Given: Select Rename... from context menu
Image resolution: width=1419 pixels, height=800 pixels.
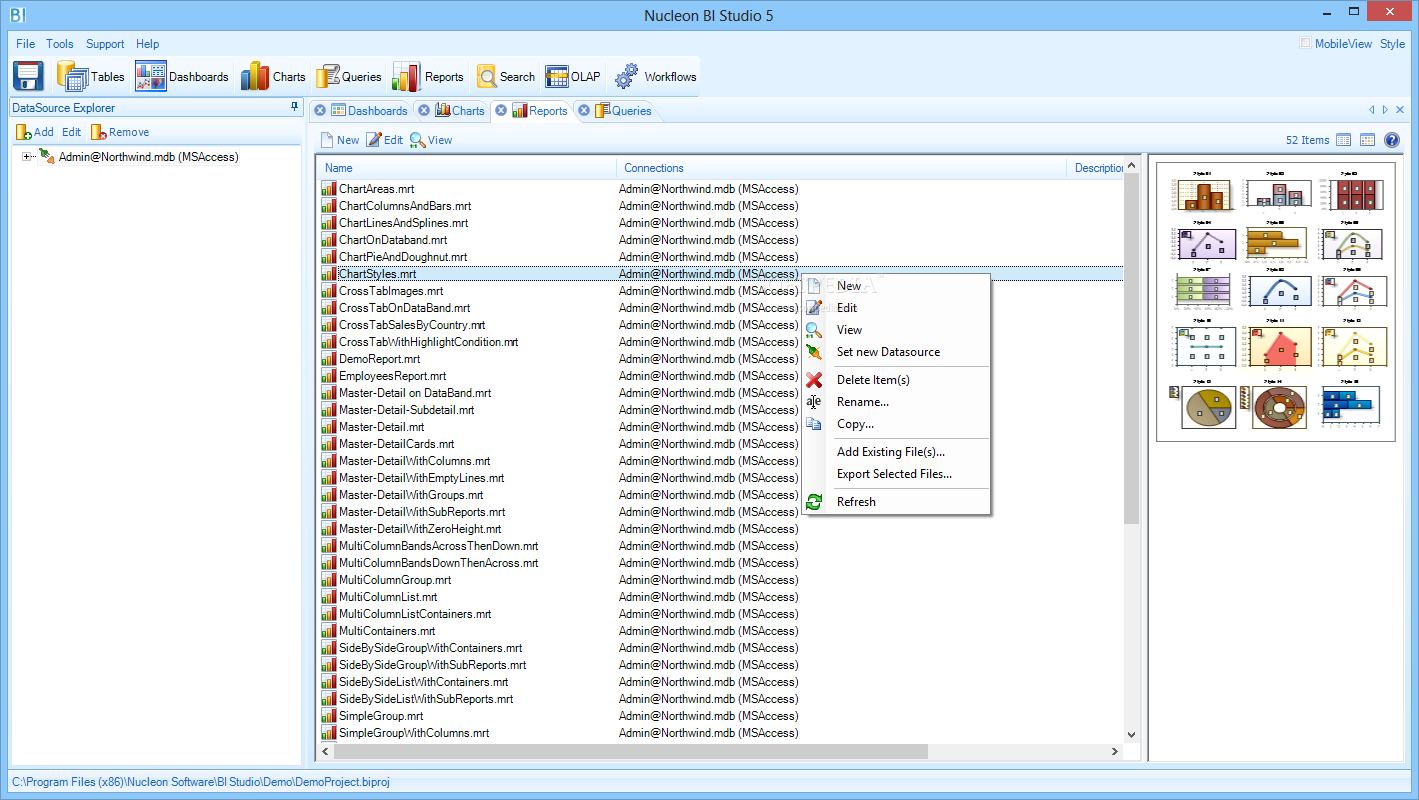Looking at the screenshot, I should 896,402.
